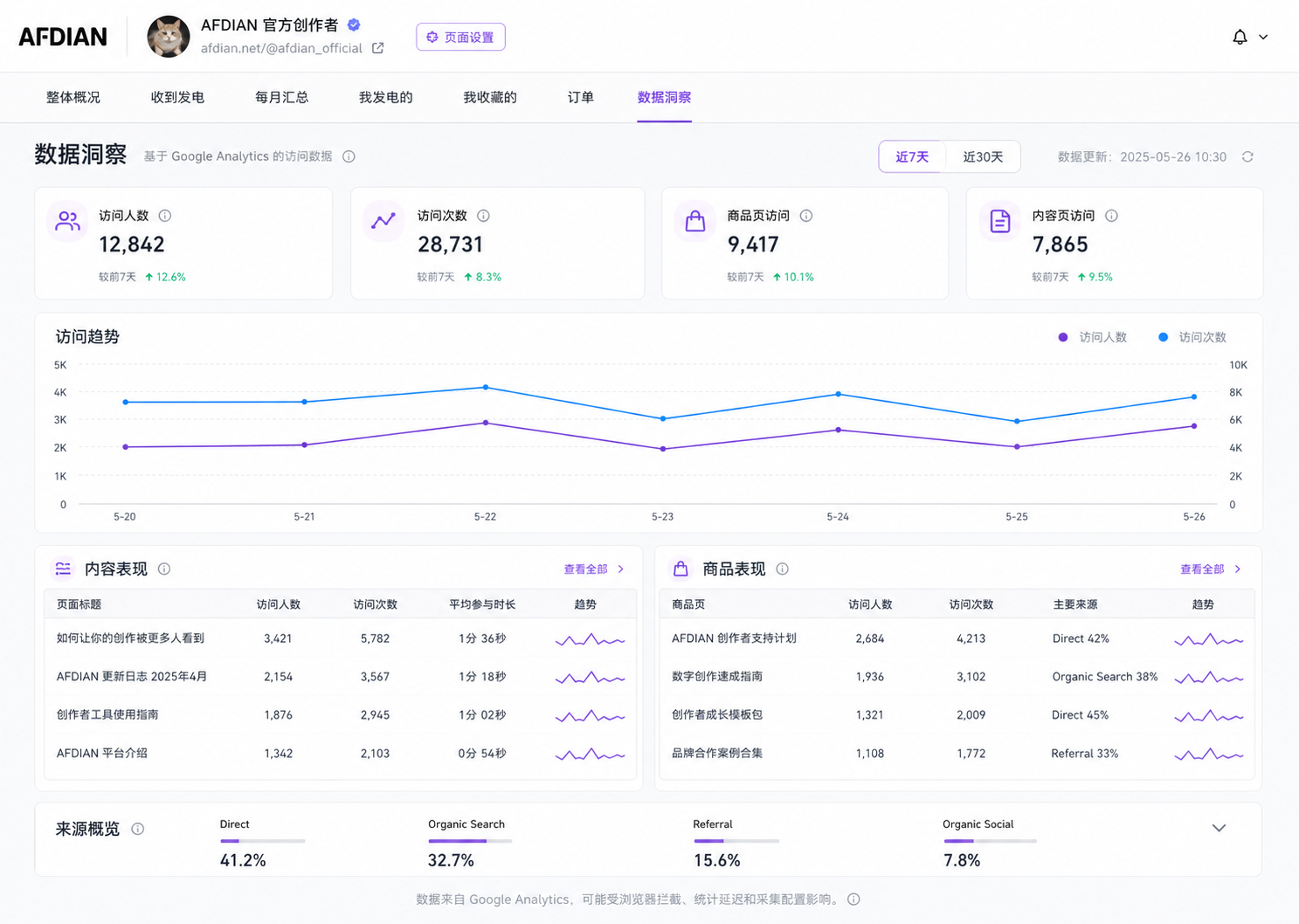
Task: Click the Organic Social progress bar
Action: pos(990,841)
